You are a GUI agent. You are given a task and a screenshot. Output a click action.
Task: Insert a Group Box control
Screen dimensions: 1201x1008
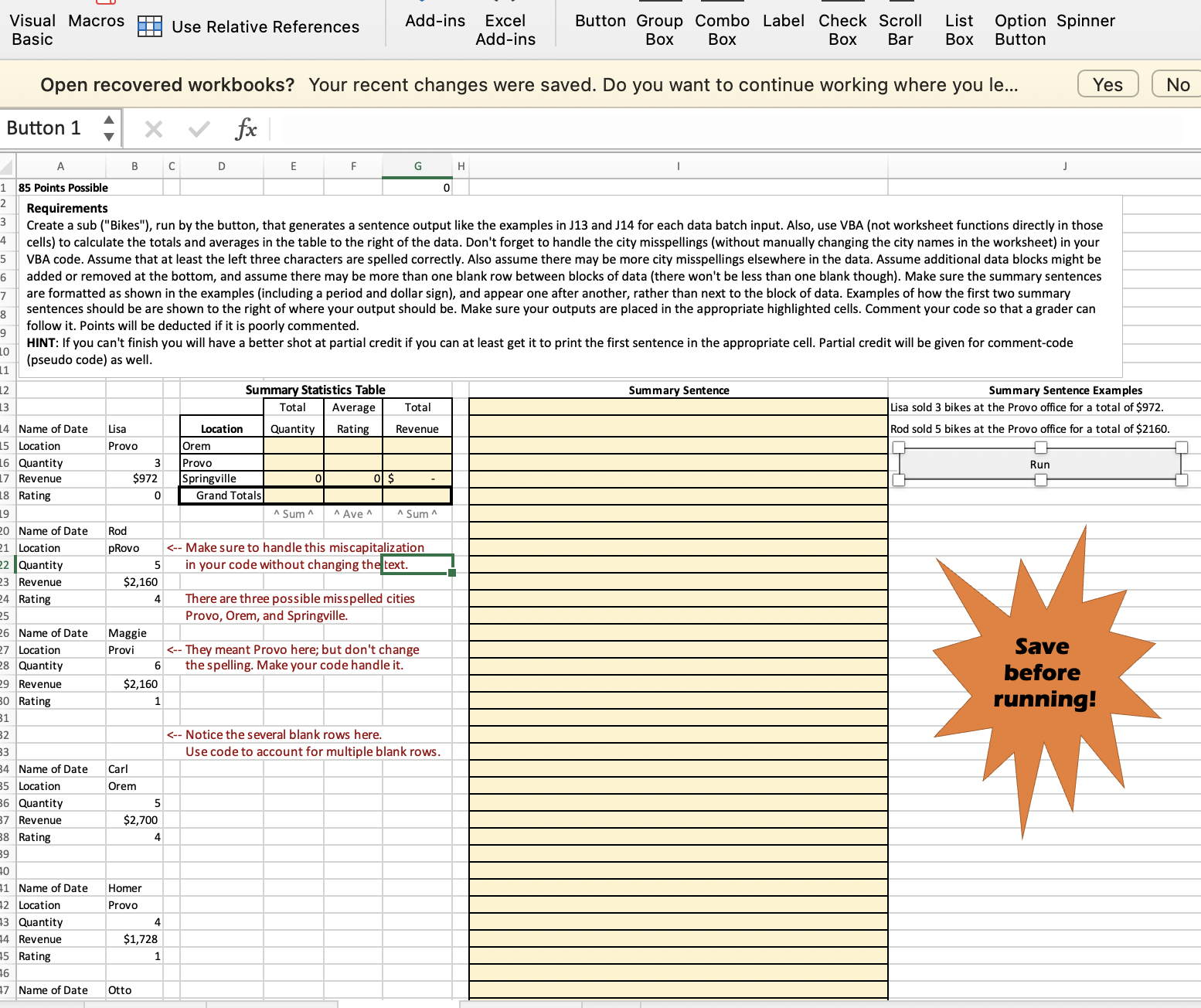point(659,29)
